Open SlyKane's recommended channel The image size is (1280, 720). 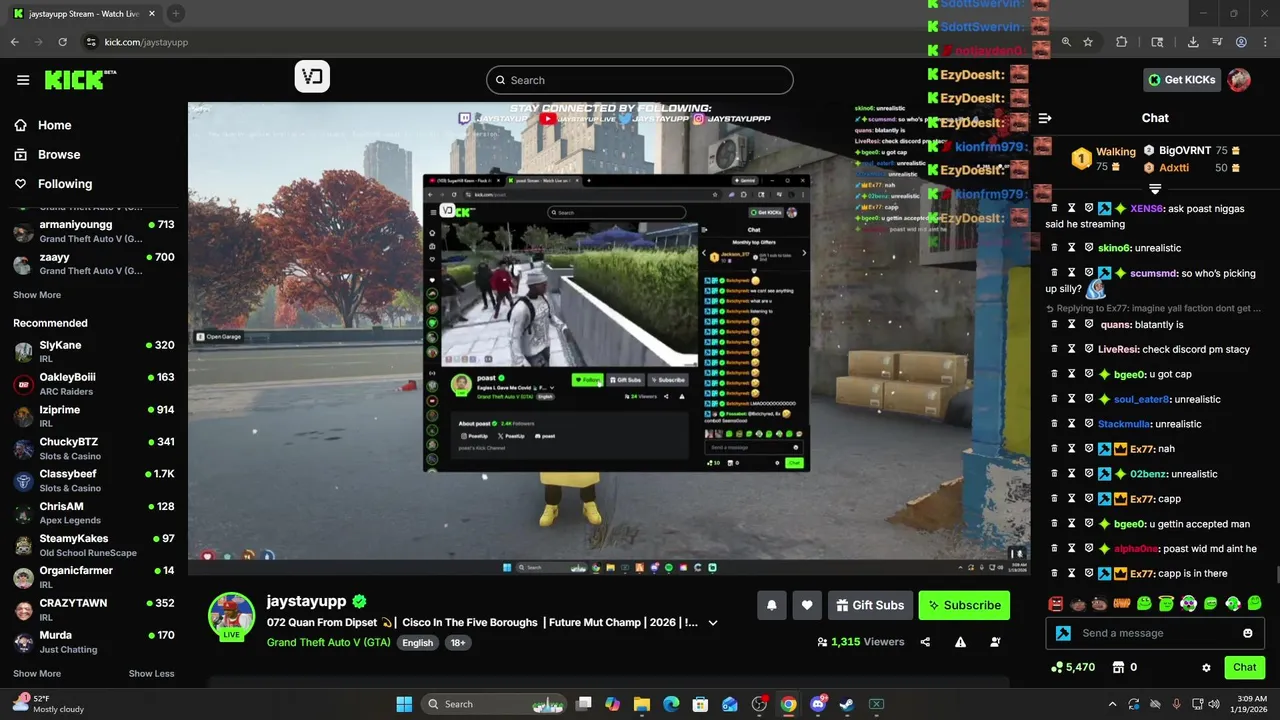click(x=94, y=351)
